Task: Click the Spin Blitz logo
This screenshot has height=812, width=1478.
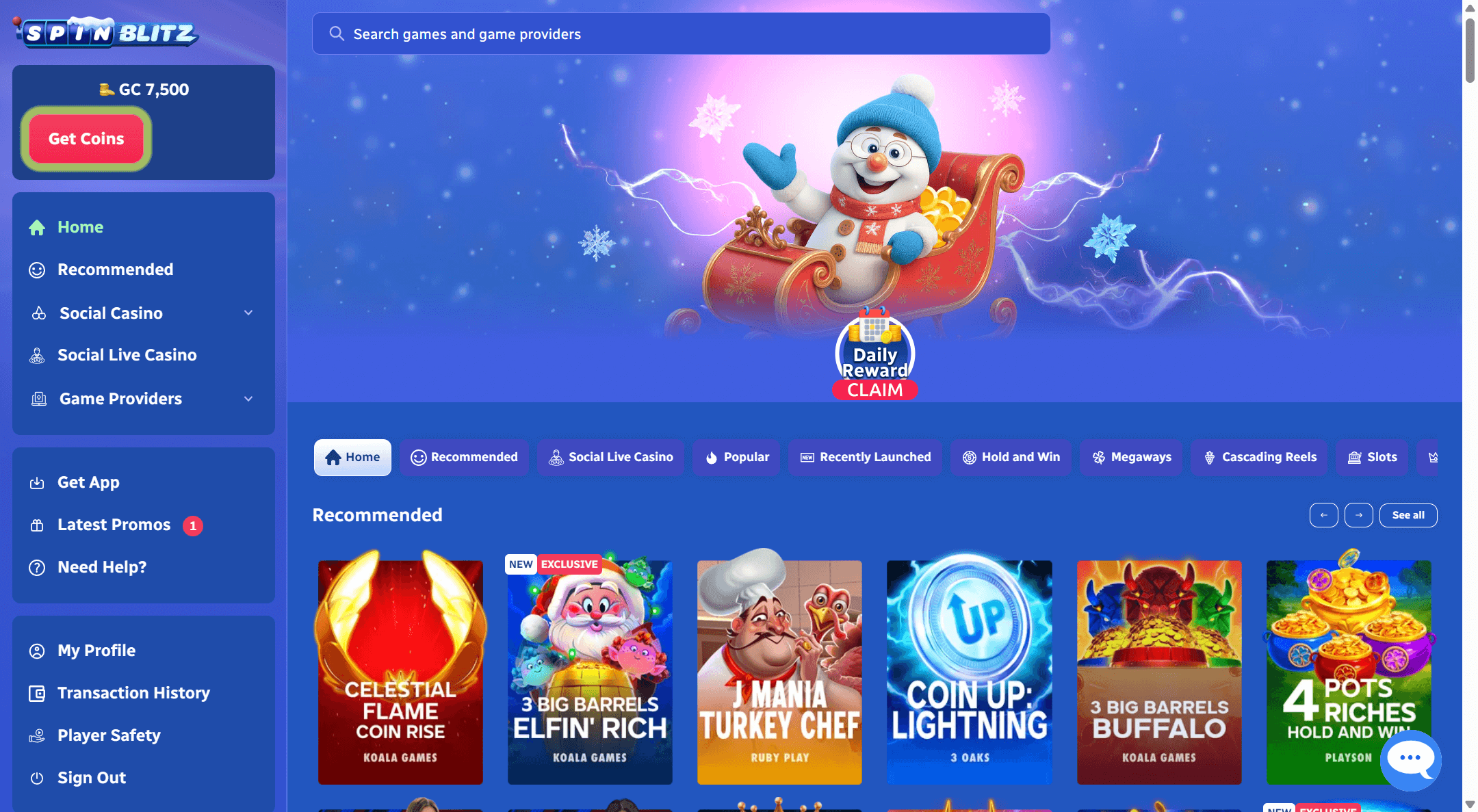Action: click(106, 31)
